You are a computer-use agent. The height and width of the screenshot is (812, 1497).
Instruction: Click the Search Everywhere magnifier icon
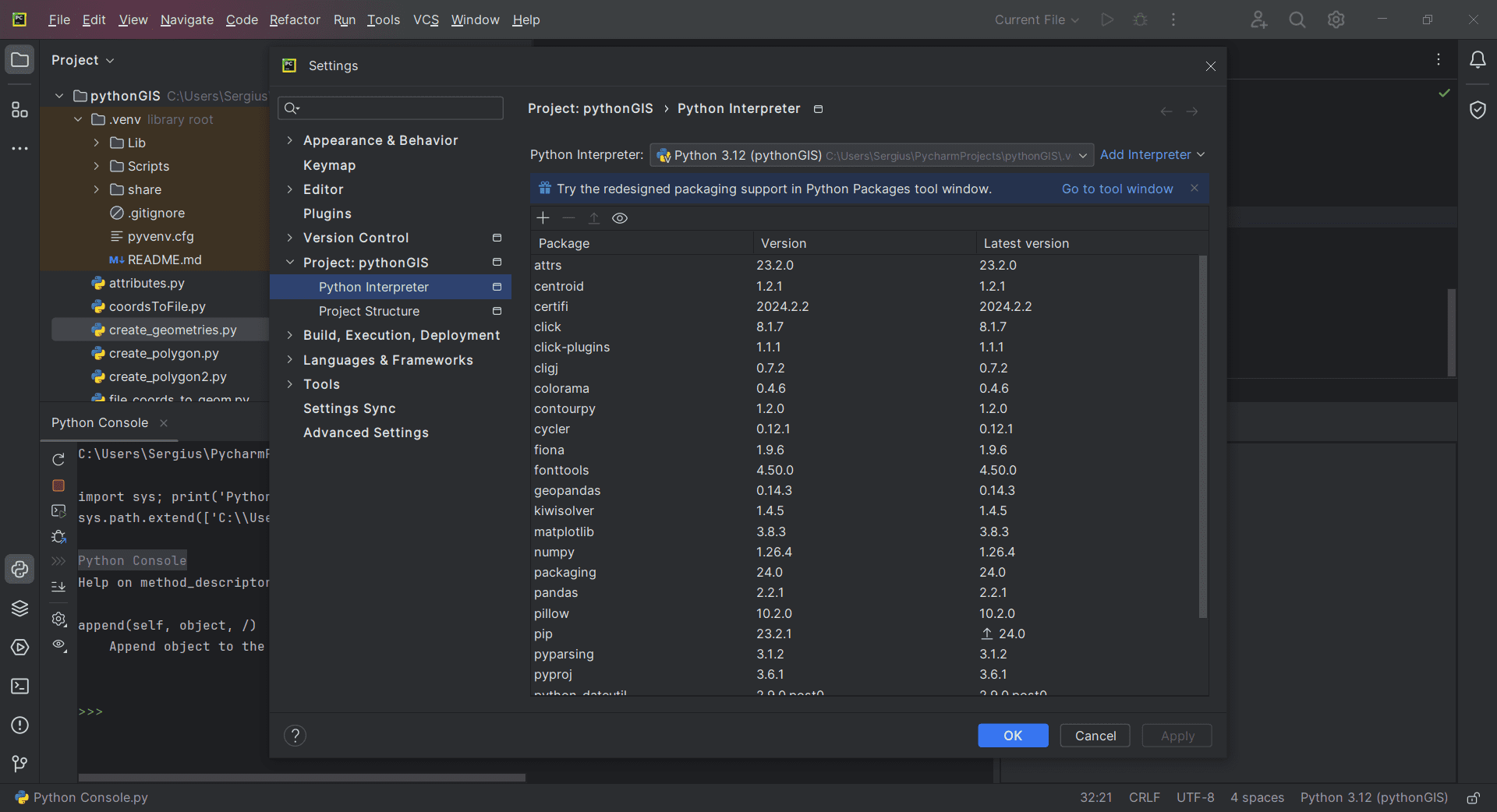tap(1297, 20)
